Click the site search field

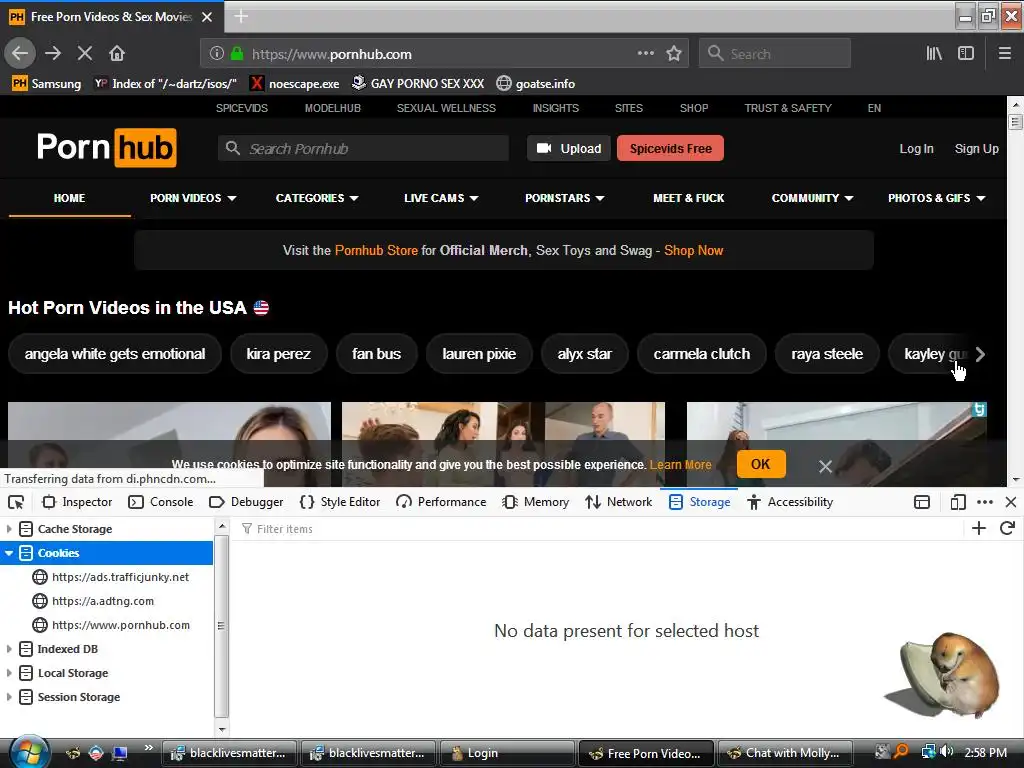pyautogui.click(x=364, y=149)
